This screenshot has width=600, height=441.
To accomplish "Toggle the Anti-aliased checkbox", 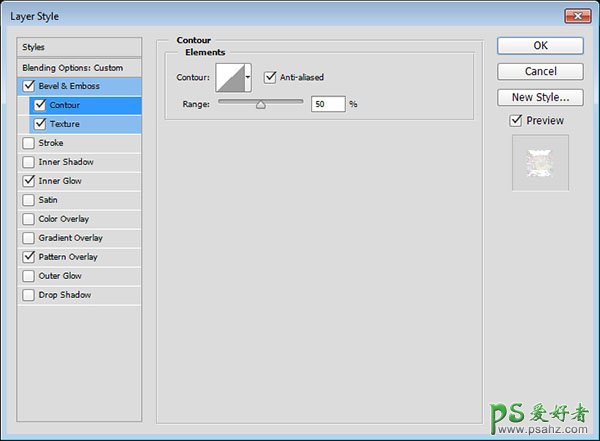I will click(270, 77).
